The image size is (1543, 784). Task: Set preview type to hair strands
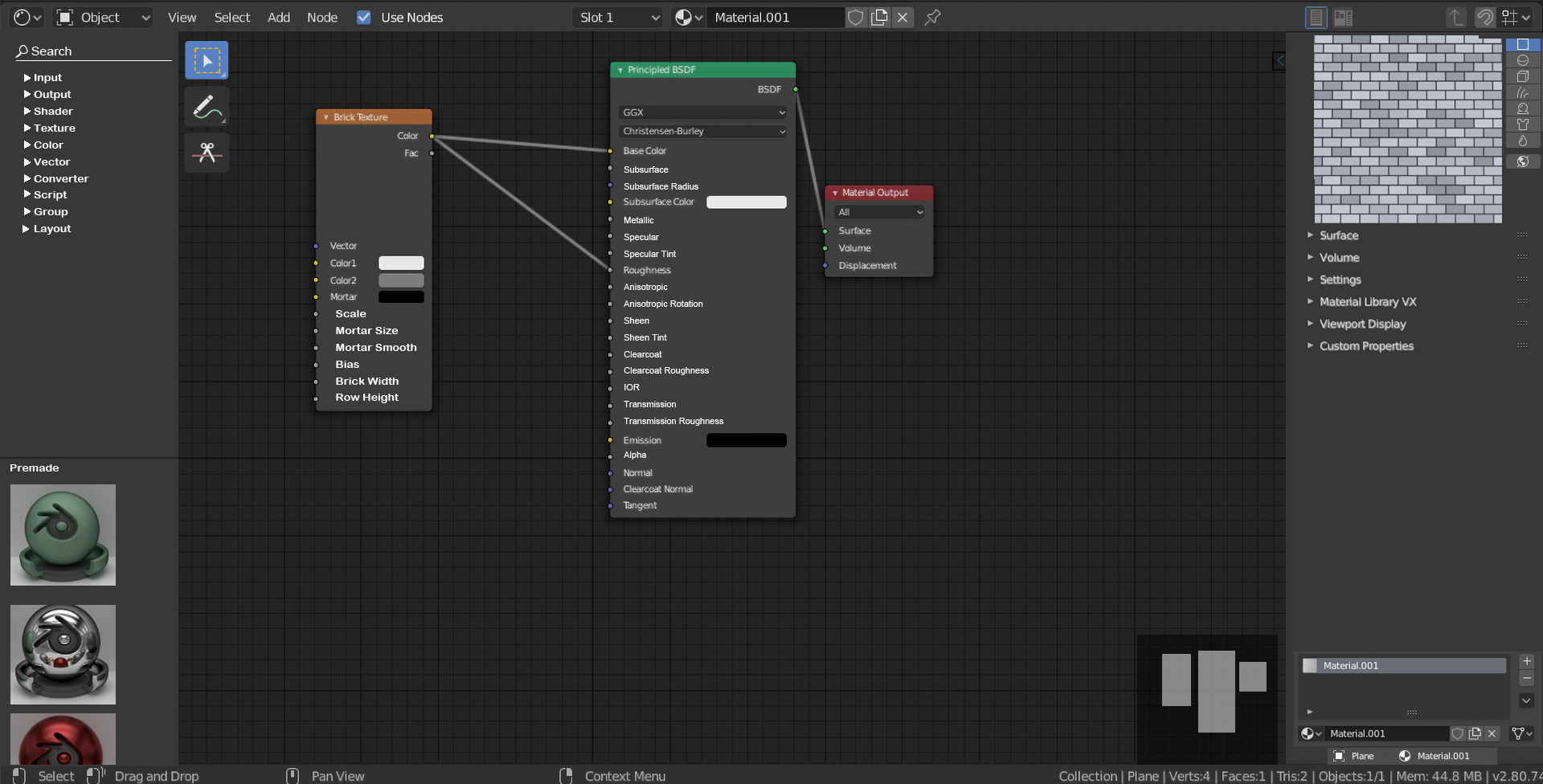click(1522, 92)
